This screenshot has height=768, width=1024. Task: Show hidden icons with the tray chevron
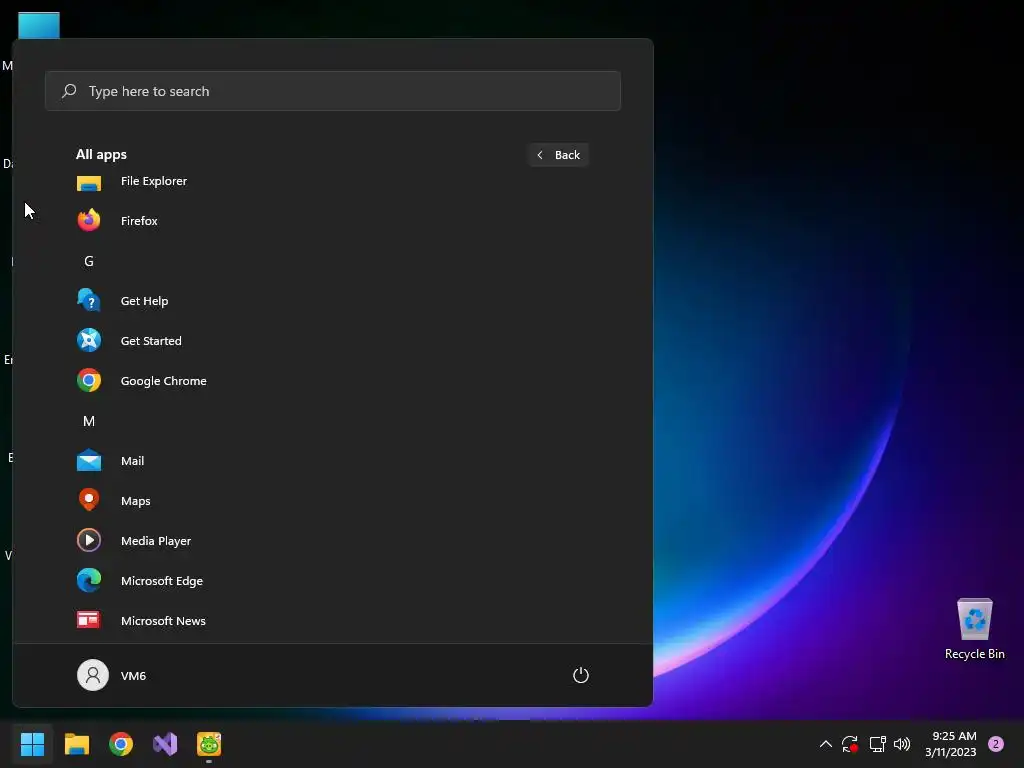[x=825, y=744]
